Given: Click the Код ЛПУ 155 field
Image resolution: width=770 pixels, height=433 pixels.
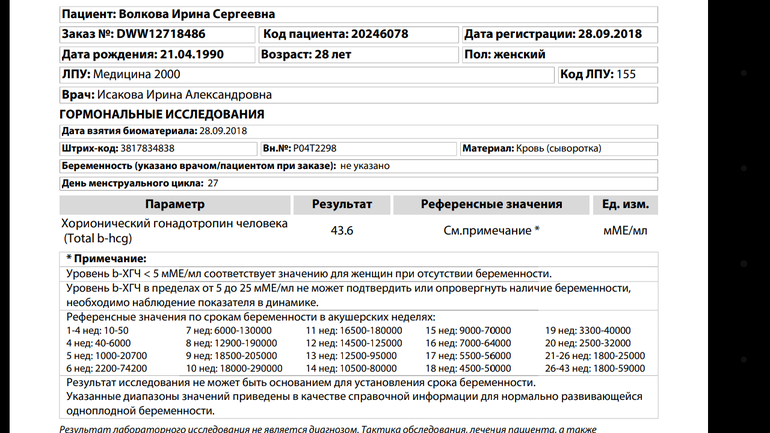Looking at the screenshot, I should click(599, 75).
